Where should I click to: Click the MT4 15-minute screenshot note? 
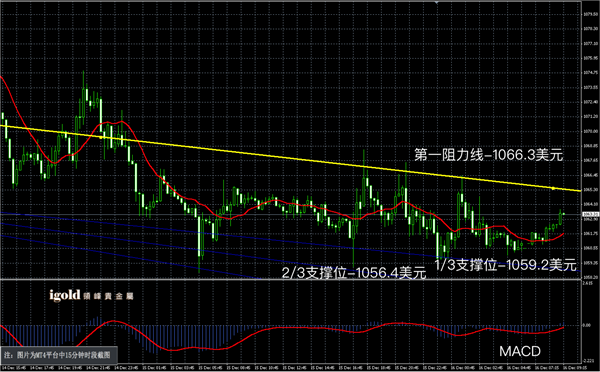click(x=58, y=355)
